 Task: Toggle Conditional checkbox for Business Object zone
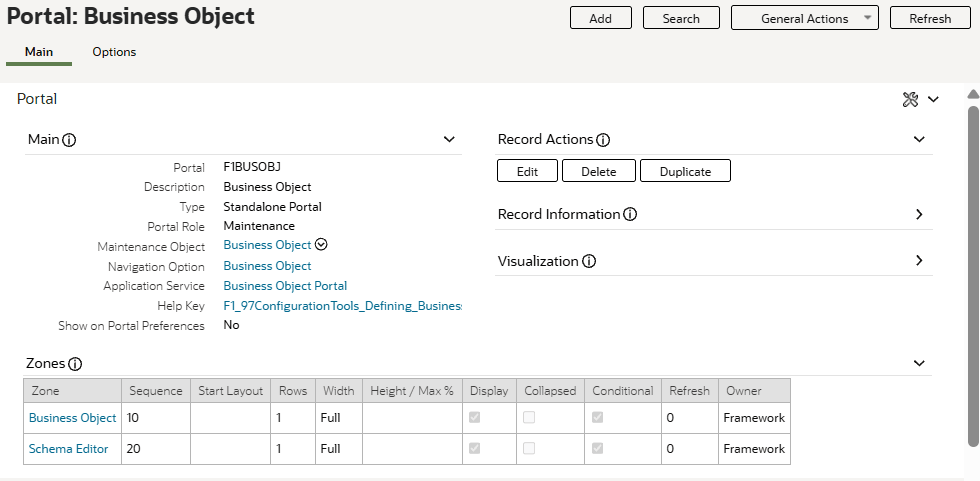click(x=598, y=417)
